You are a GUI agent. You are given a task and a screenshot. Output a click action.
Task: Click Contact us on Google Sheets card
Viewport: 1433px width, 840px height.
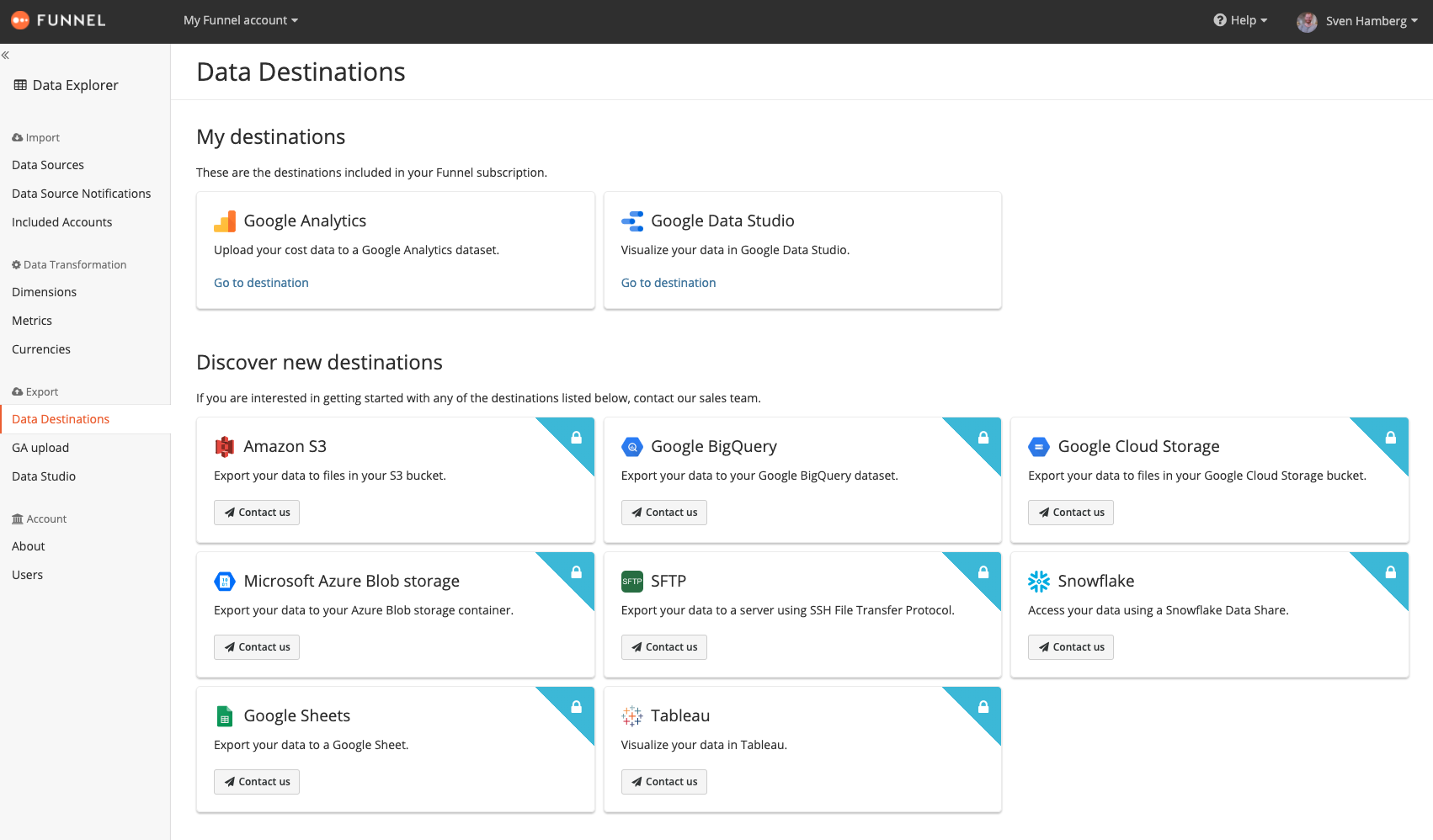point(257,782)
